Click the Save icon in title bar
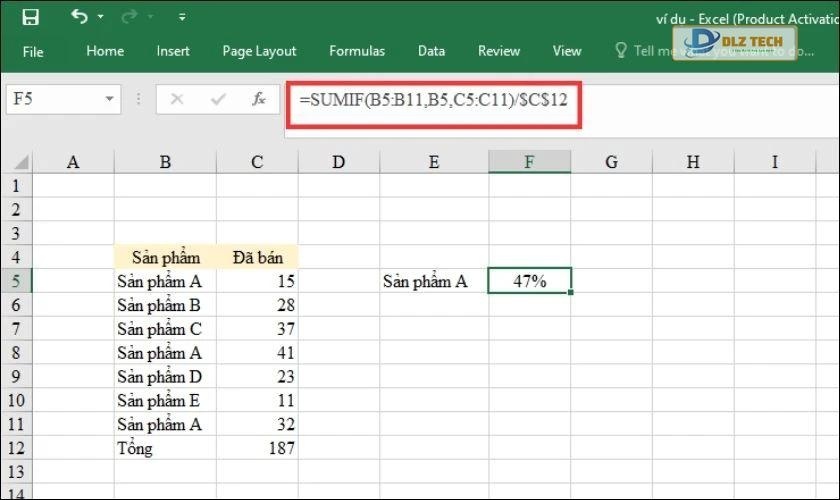Screen dimensions: 840x500 click(x=30, y=17)
